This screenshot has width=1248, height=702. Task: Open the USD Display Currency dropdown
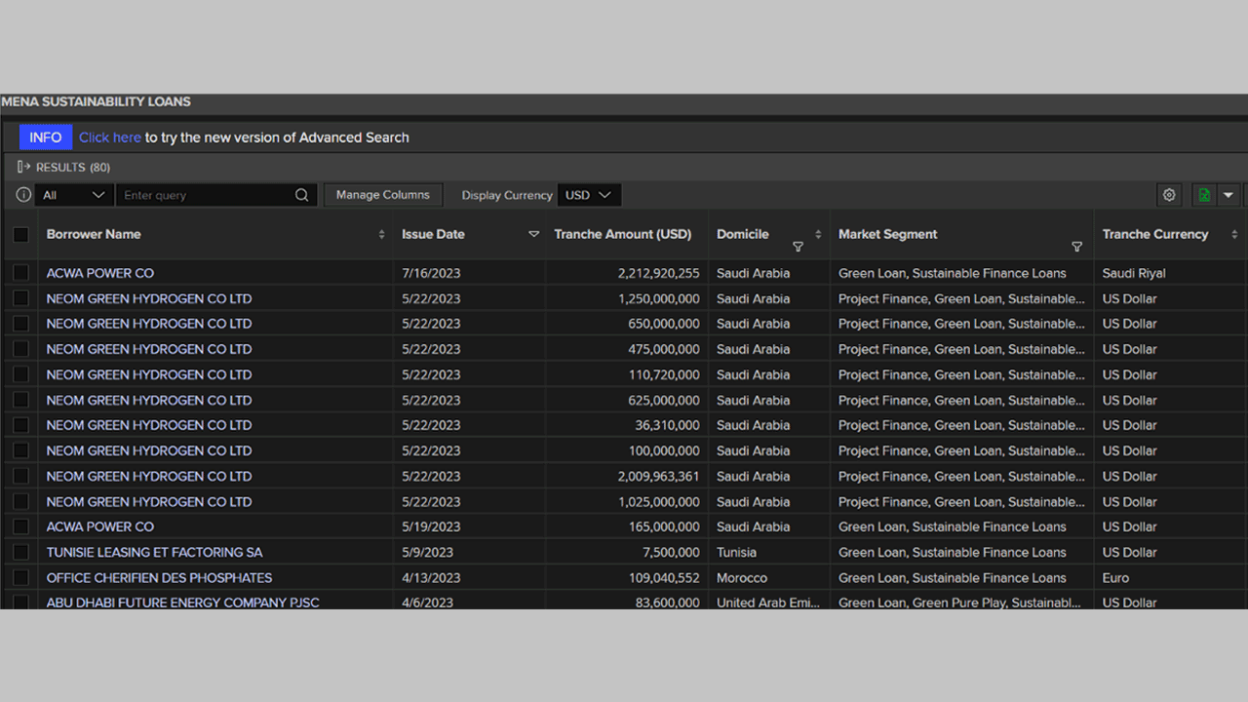pyautogui.click(x=589, y=194)
